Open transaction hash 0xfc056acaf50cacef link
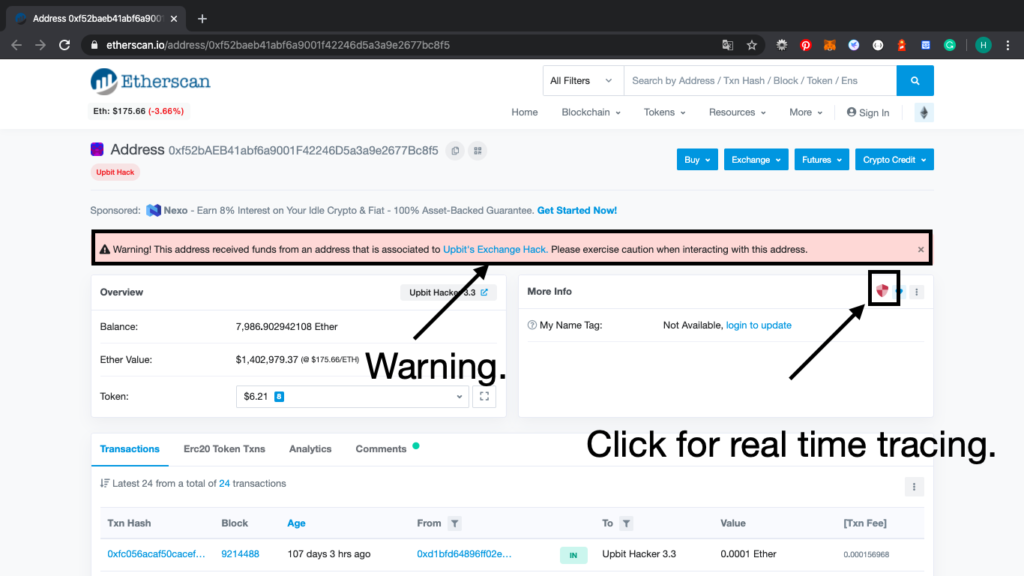Screen dimensions: 1024x576 (156, 554)
